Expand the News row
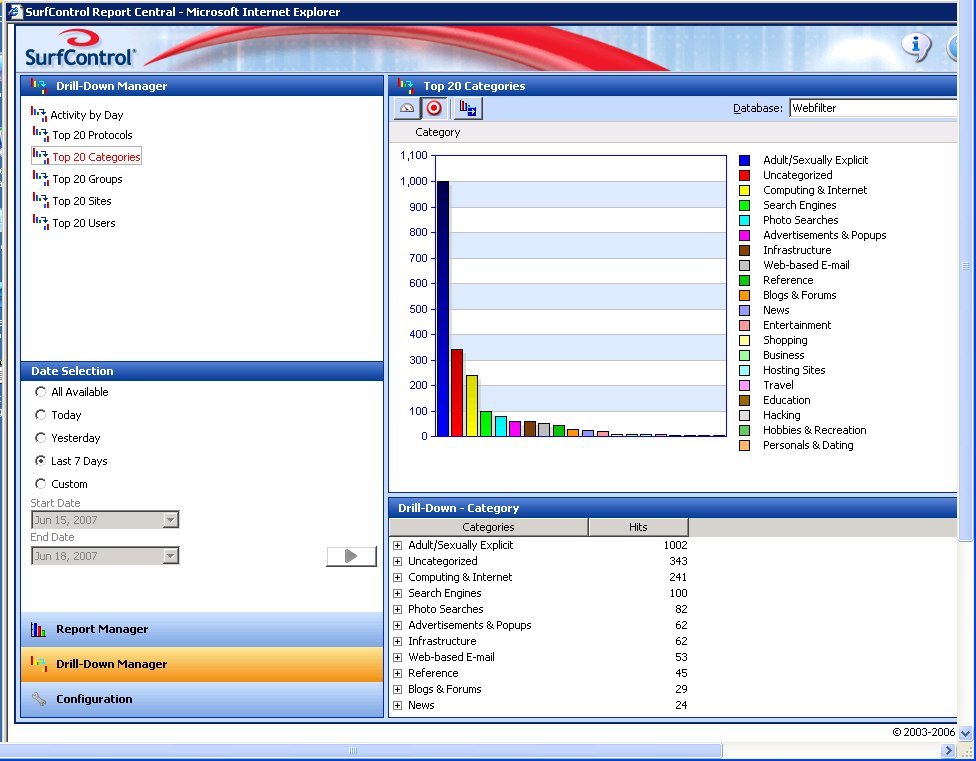Screen dimensions: 976x761 [398, 706]
